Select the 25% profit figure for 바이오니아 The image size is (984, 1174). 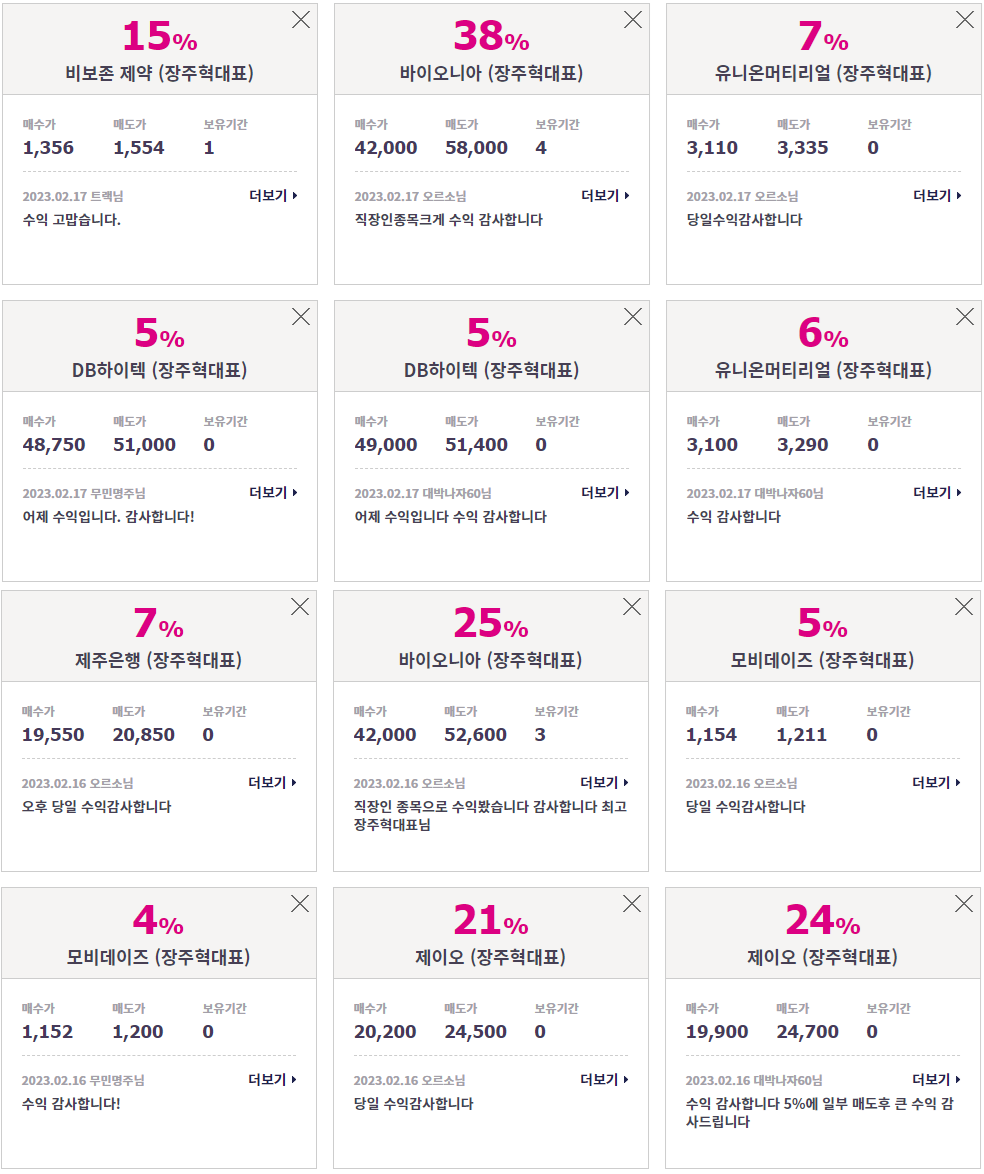pos(491,624)
